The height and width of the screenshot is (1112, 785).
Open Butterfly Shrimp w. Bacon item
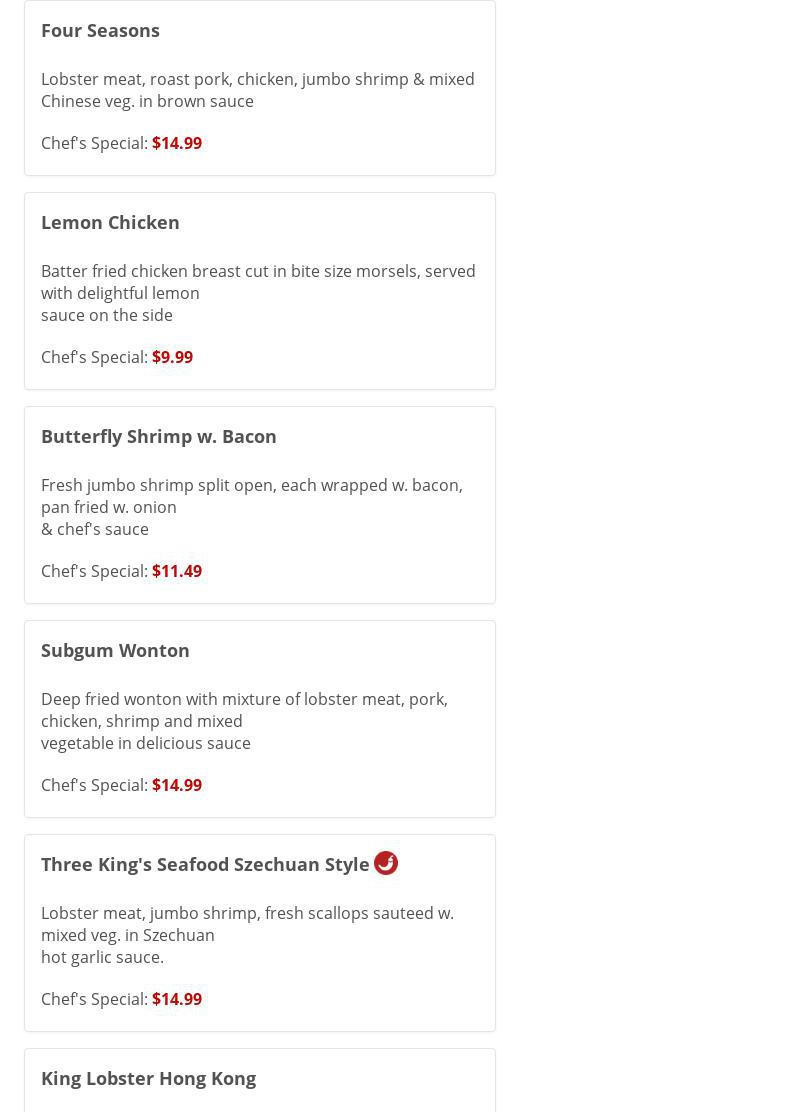pos(159,436)
